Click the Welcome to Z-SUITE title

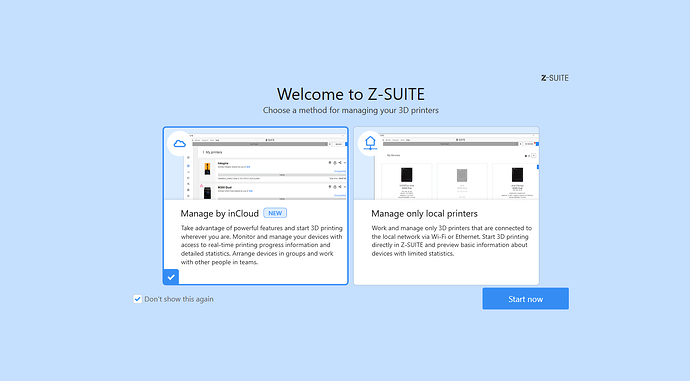click(x=351, y=94)
